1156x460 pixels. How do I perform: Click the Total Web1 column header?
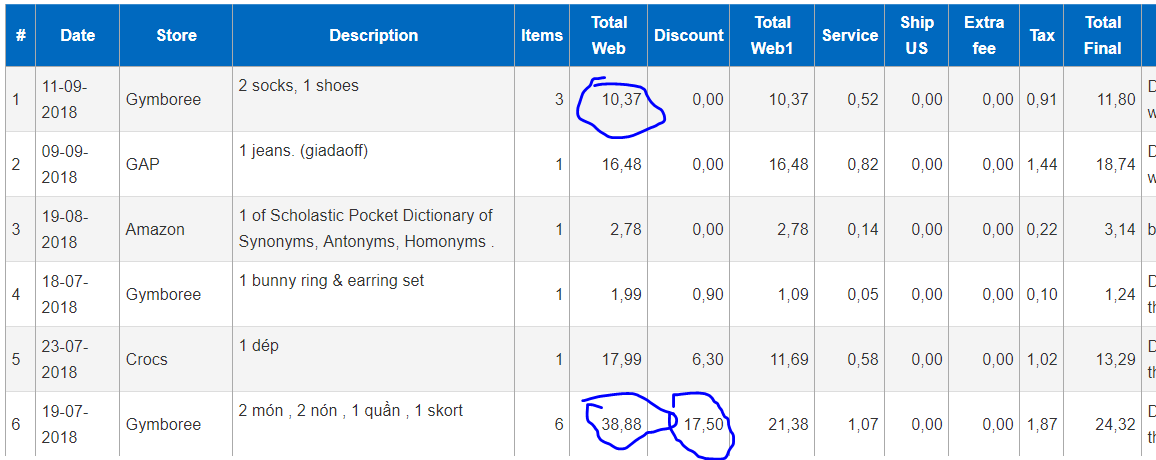click(x=772, y=35)
